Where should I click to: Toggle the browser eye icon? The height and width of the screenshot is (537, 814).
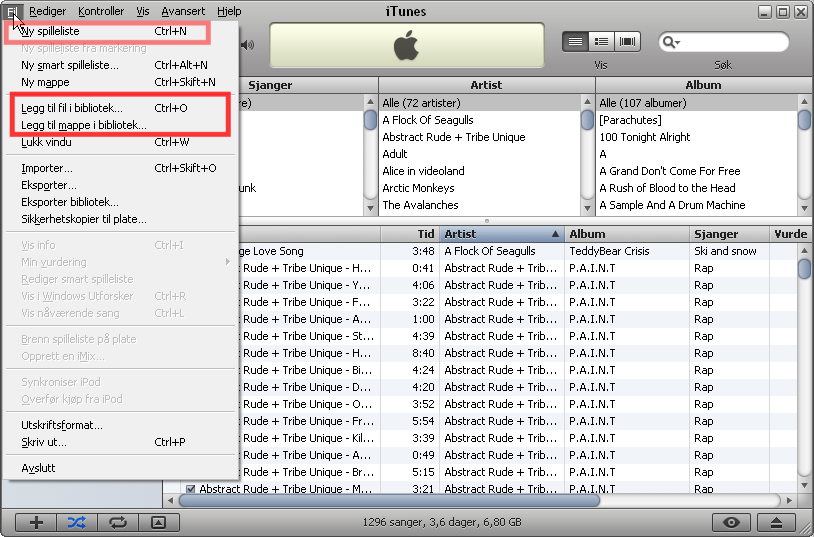[731, 522]
